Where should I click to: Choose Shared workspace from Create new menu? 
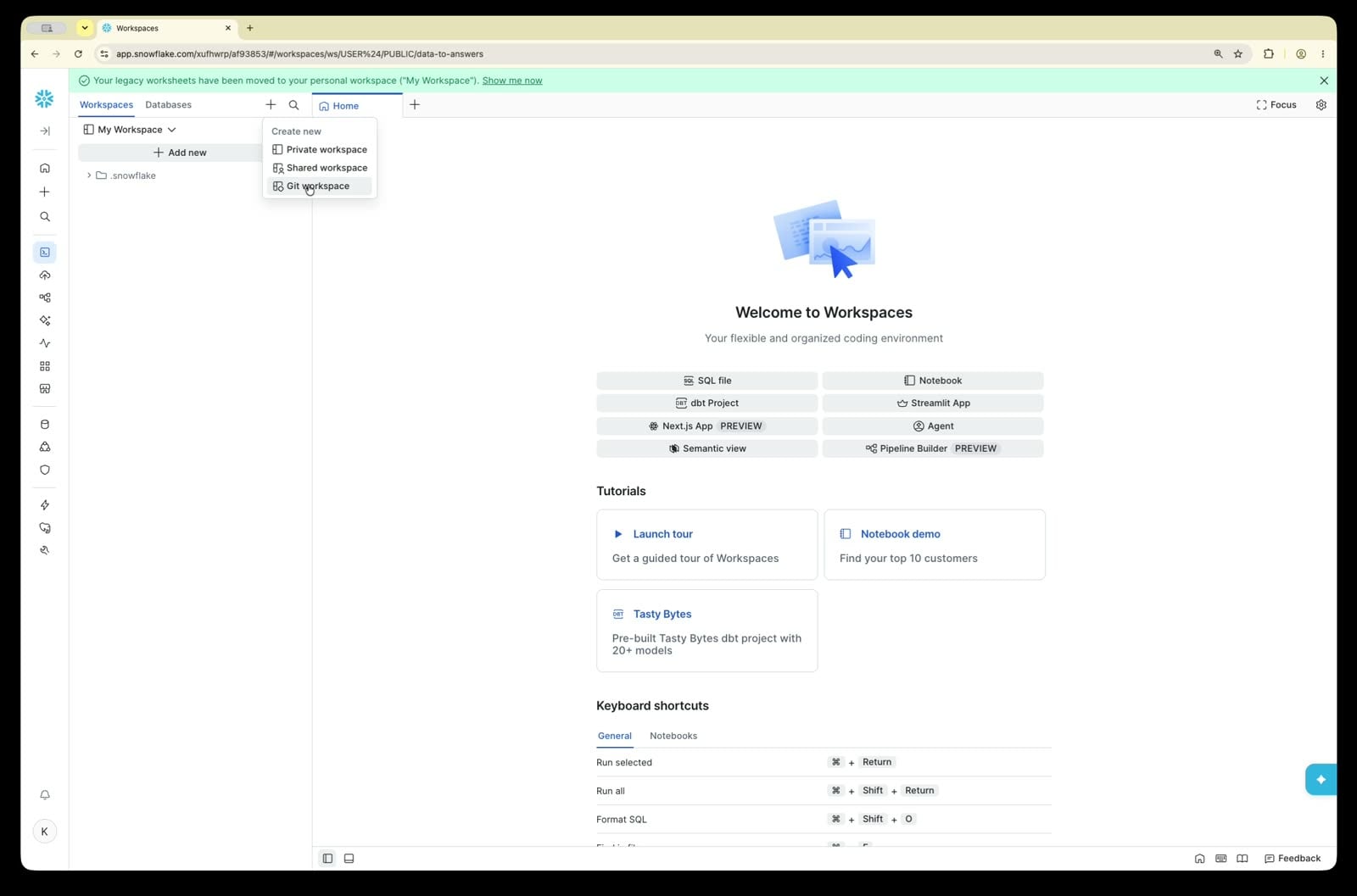tap(319, 168)
